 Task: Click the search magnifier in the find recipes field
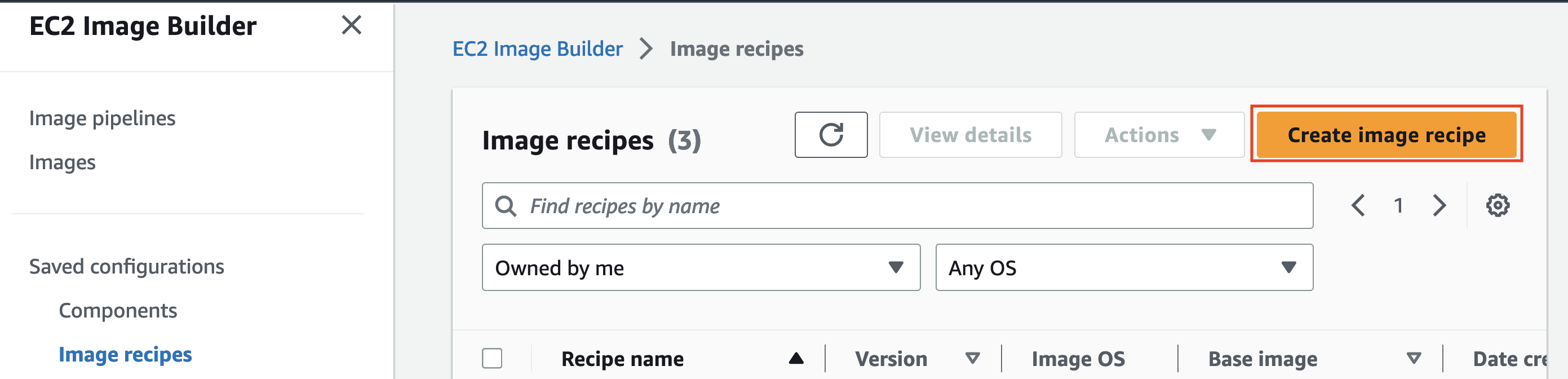[506, 206]
